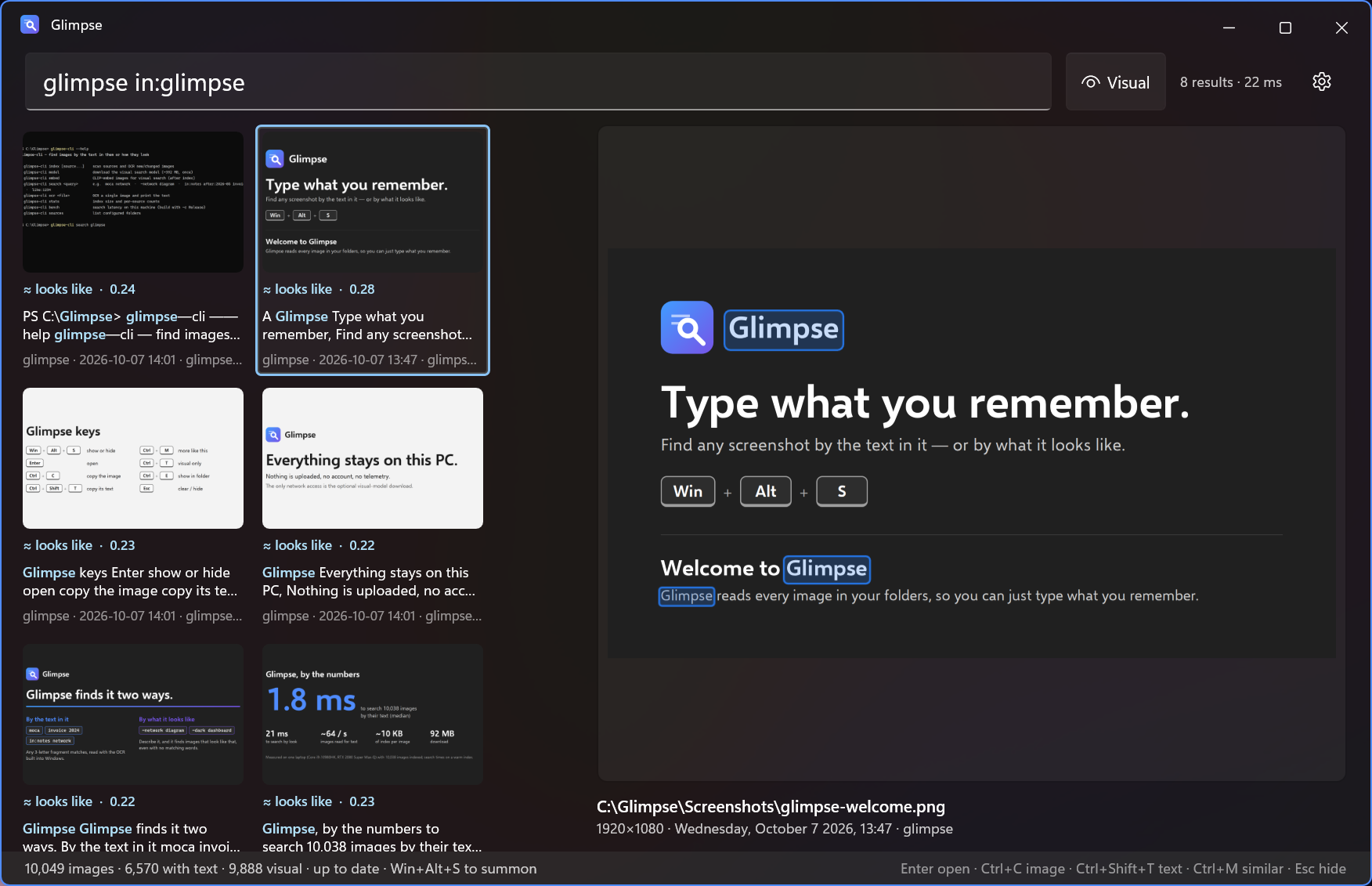Image resolution: width=1372 pixels, height=886 pixels.
Task: Click the '8 results · 22 ms' counter
Action: (1231, 82)
